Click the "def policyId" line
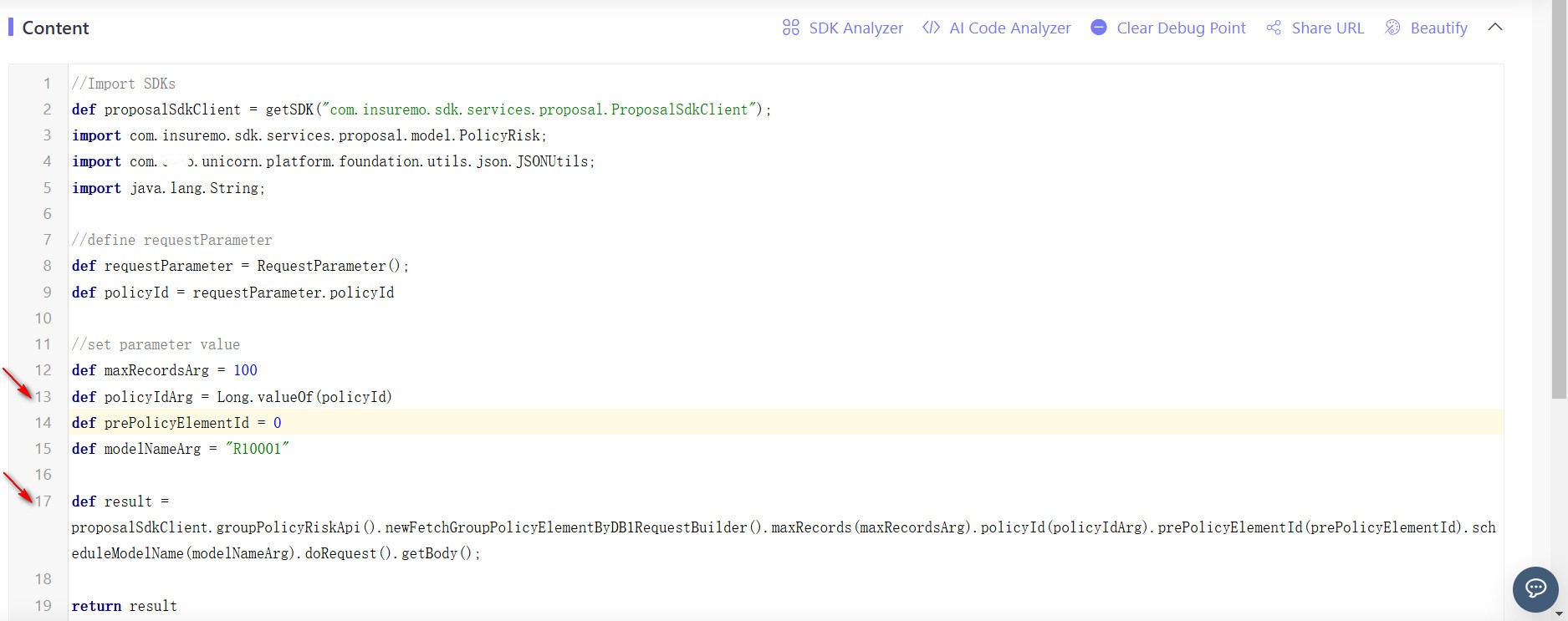 pyautogui.click(x=232, y=293)
